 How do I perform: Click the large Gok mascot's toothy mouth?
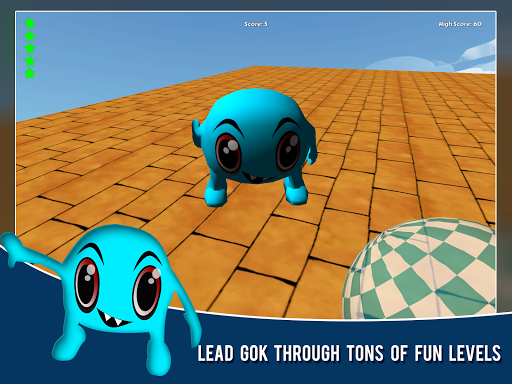(x=113, y=319)
